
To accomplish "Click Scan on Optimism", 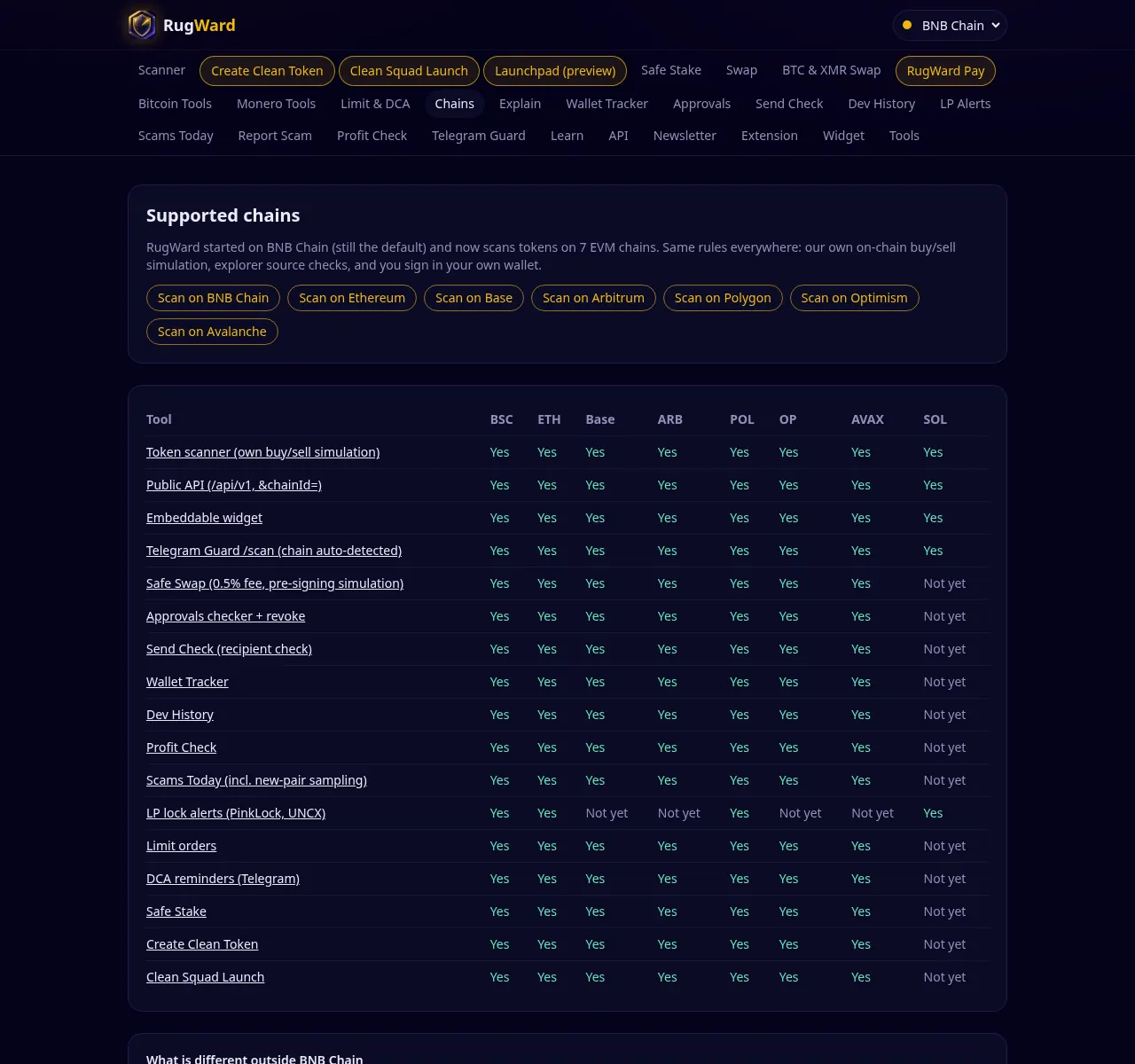I will pyautogui.click(x=854, y=298).
